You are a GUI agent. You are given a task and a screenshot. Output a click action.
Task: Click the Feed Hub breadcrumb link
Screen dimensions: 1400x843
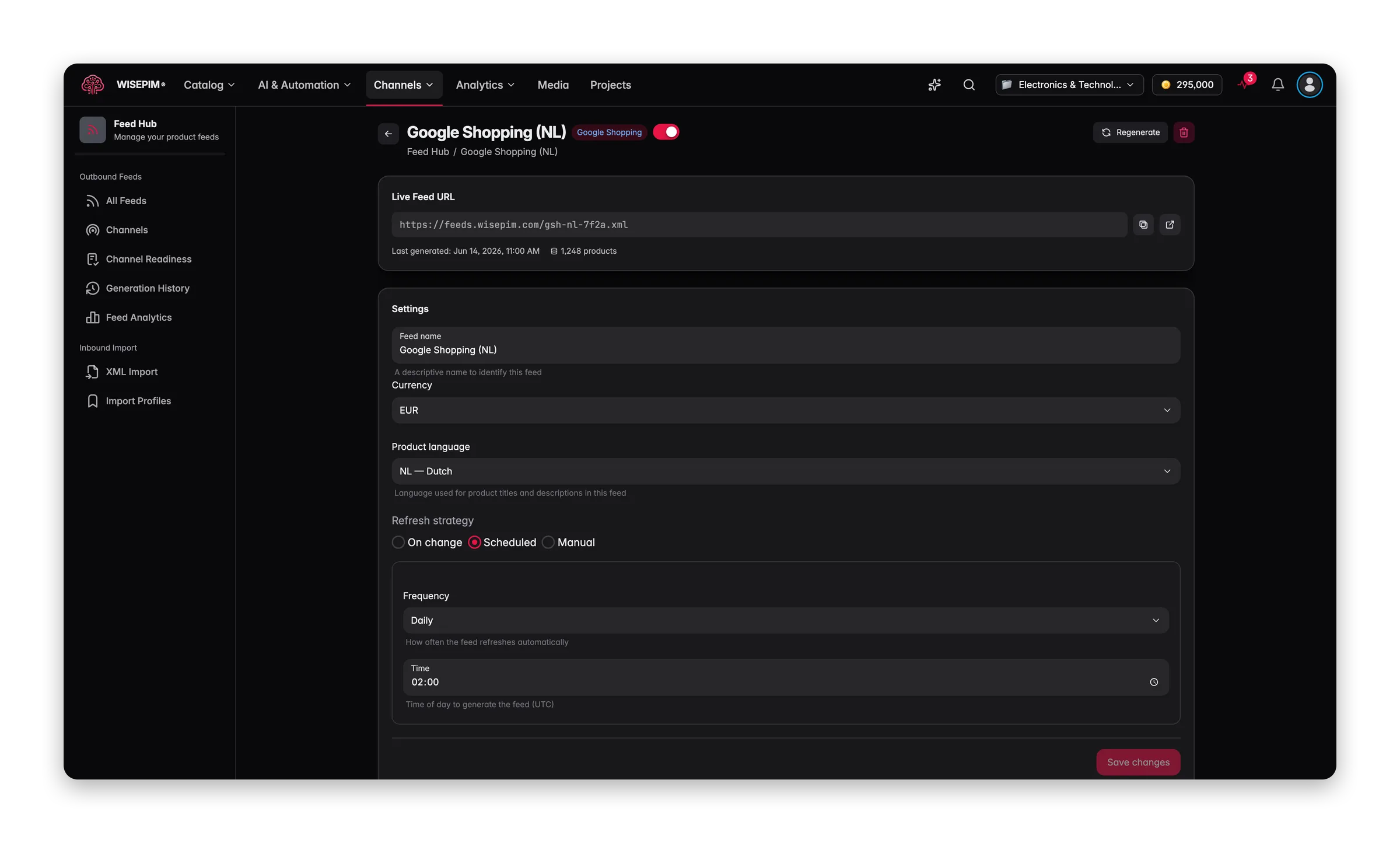tap(428, 152)
